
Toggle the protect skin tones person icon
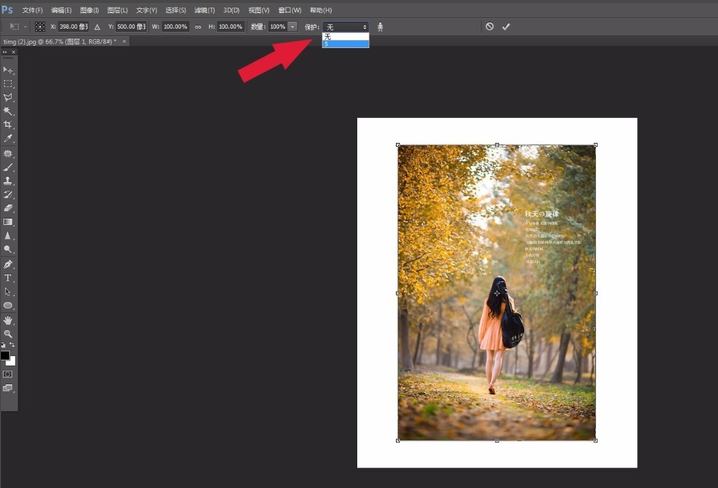[x=380, y=27]
